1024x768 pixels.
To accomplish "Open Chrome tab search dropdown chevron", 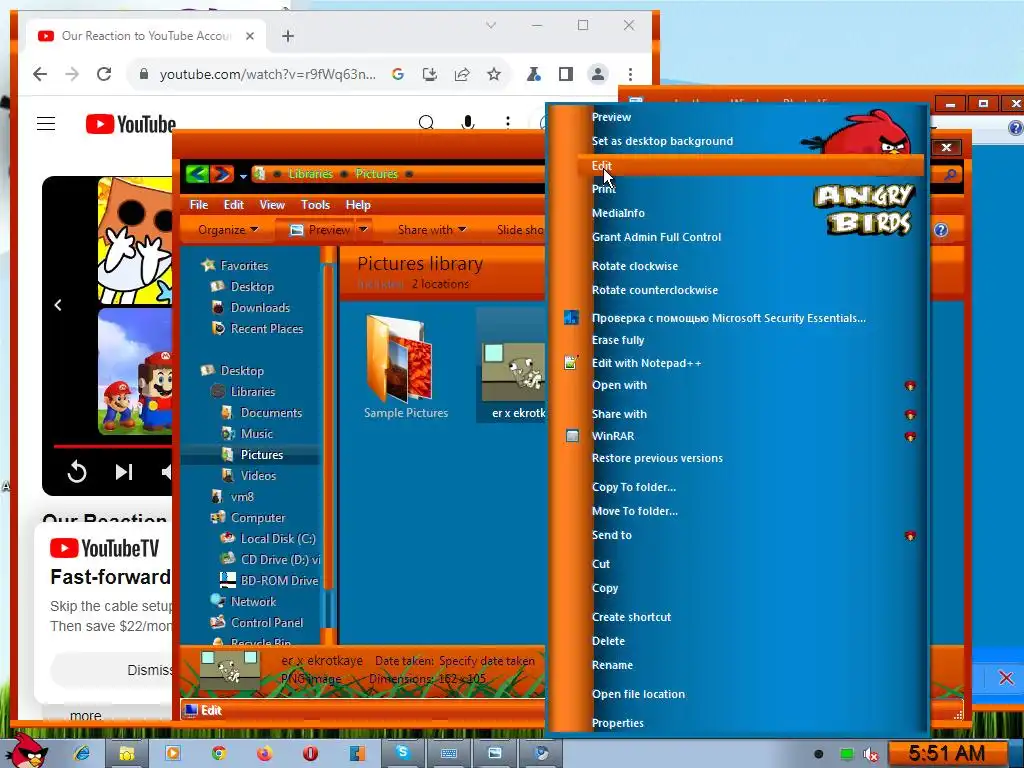I will coord(491,25).
